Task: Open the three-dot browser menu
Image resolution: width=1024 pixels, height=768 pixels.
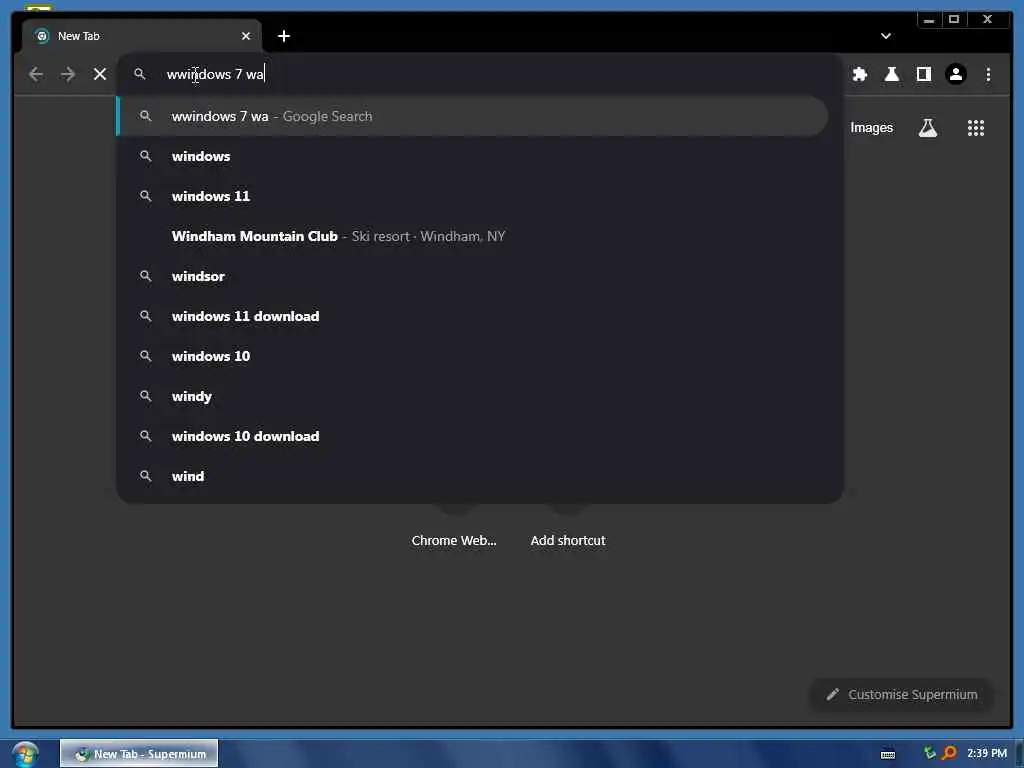Action: tap(988, 74)
